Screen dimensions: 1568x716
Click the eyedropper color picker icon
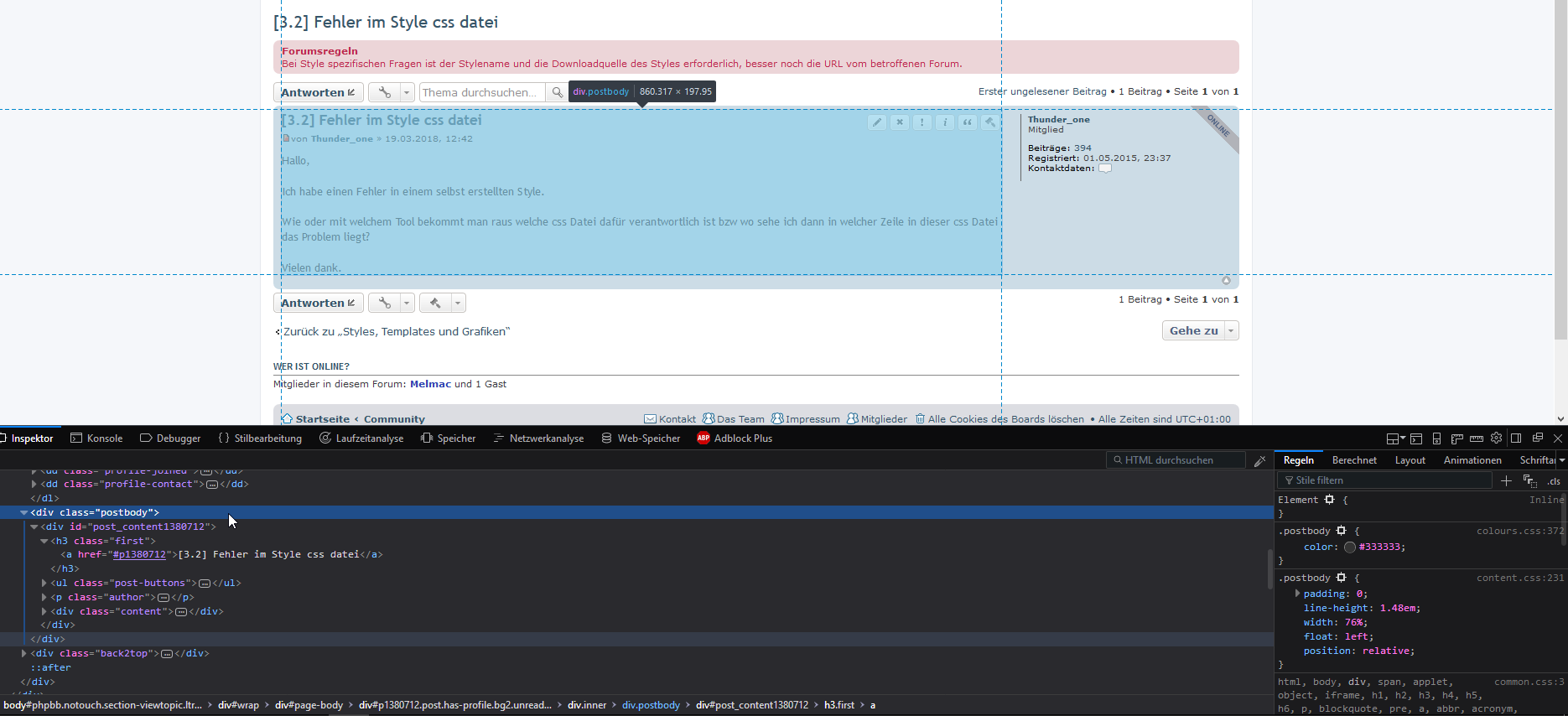pyautogui.click(x=1259, y=461)
